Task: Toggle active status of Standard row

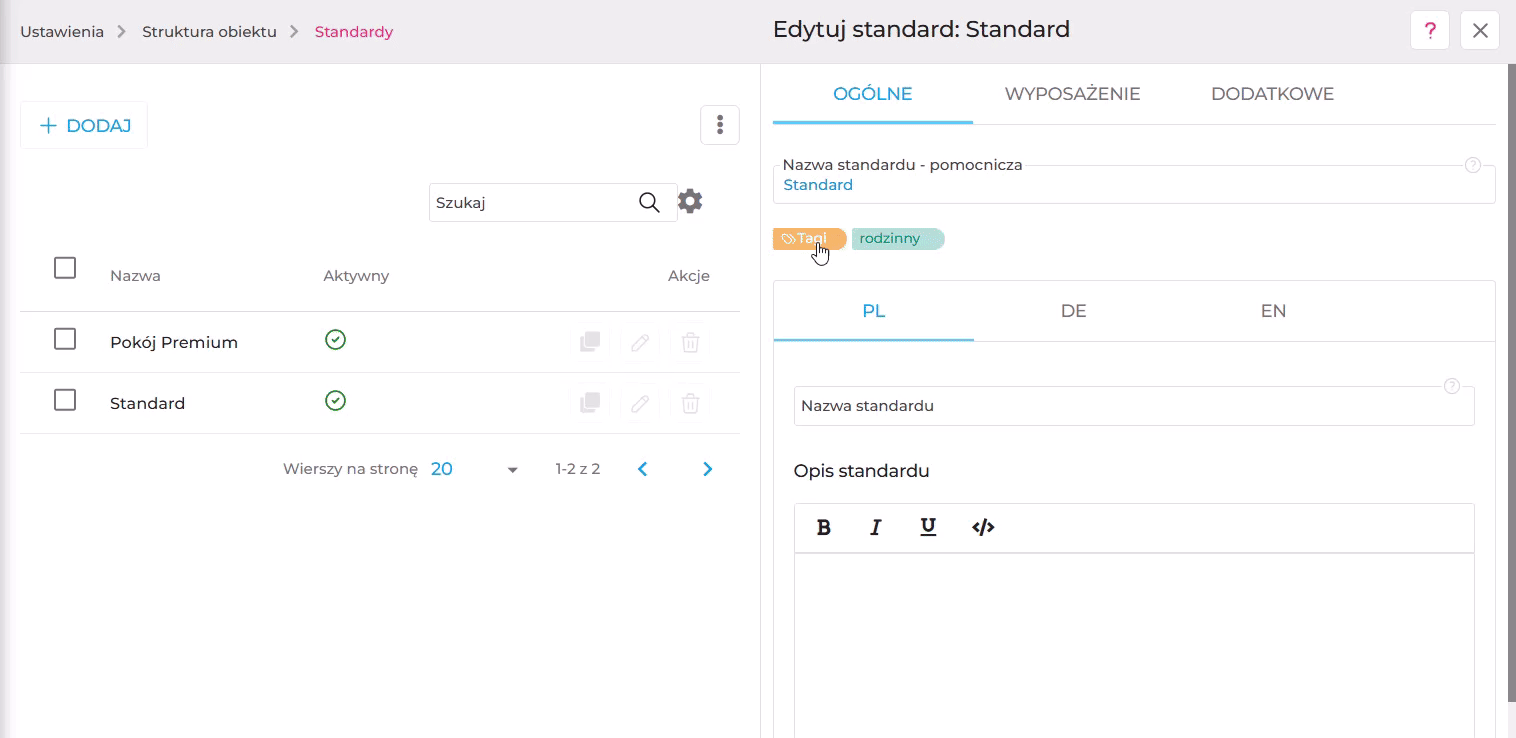Action: (336, 401)
